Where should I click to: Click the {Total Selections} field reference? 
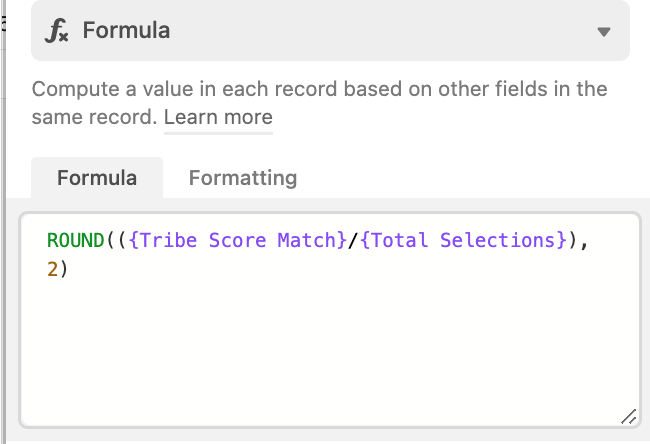[463, 240]
